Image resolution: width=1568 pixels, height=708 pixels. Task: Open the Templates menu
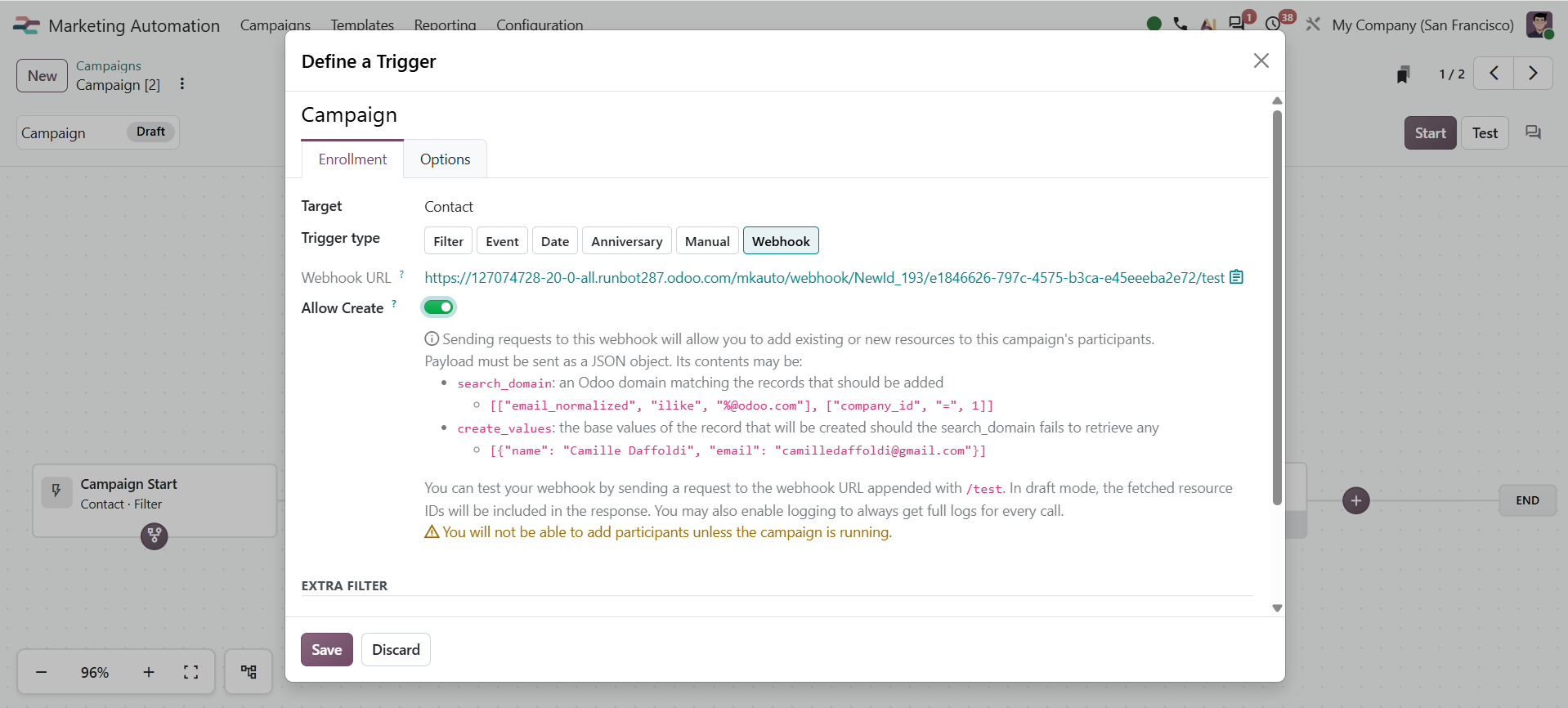tap(362, 25)
